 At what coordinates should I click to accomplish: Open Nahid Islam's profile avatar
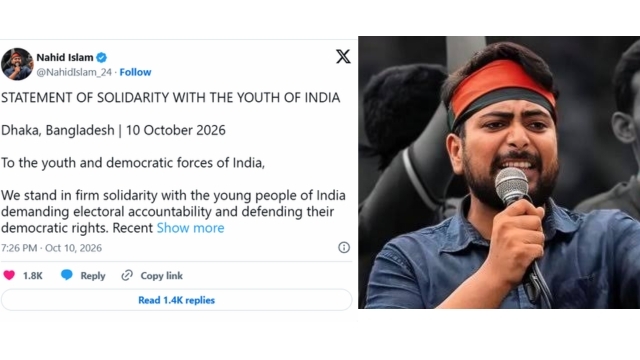click(17, 64)
